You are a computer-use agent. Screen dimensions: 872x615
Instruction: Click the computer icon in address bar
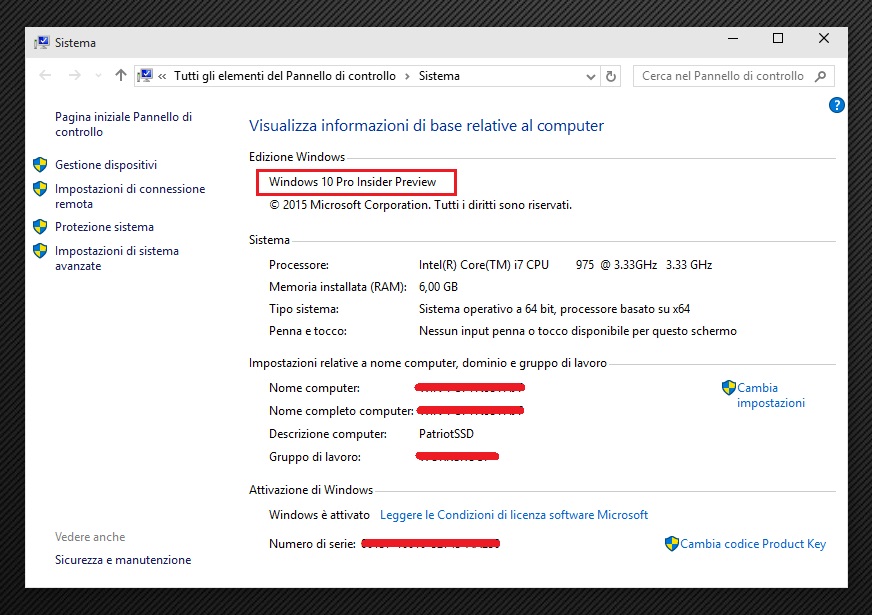tap(145, 76)
